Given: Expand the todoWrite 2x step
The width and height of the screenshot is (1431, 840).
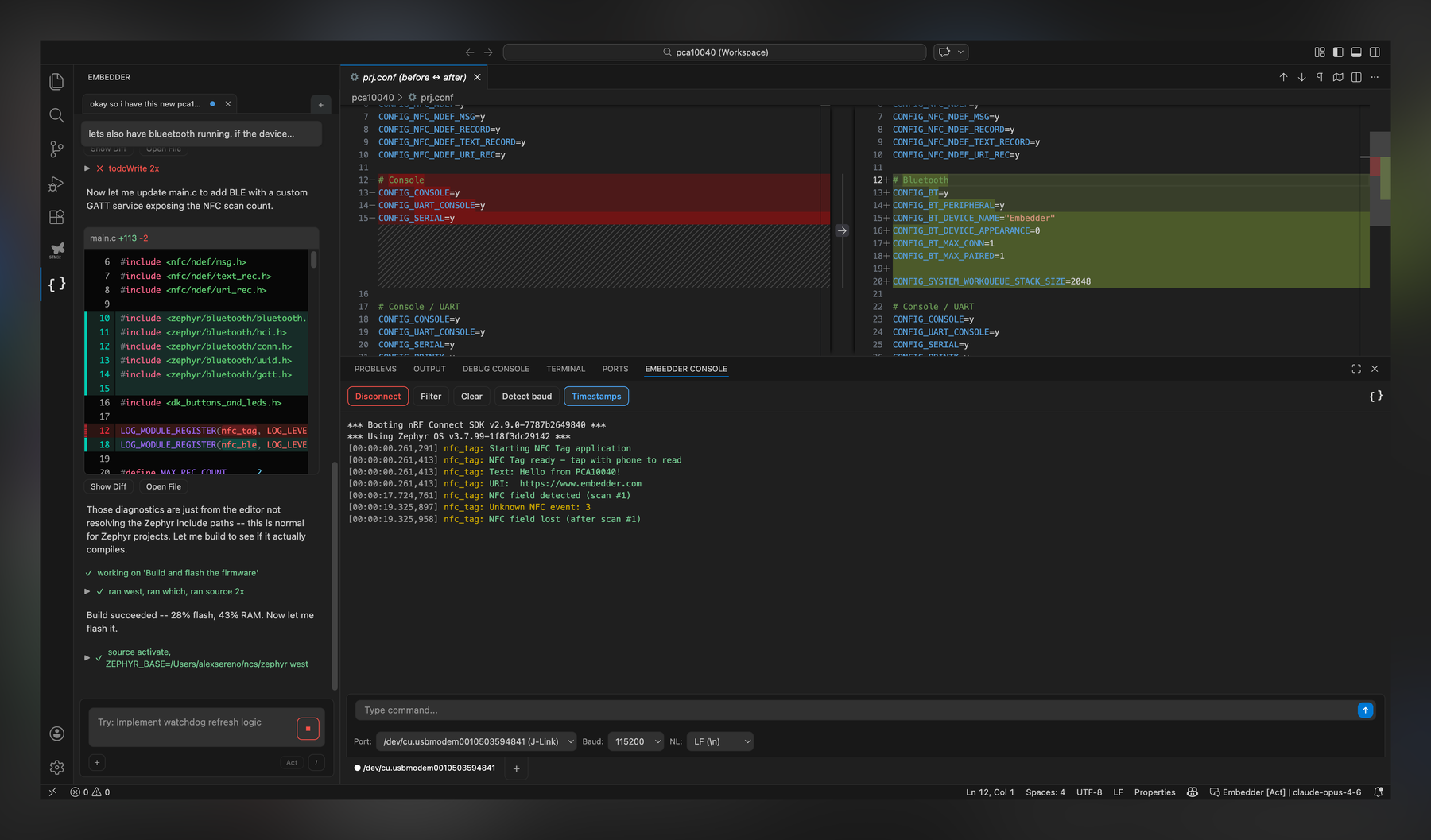Looking at the screenshot, I should (87, 168).
